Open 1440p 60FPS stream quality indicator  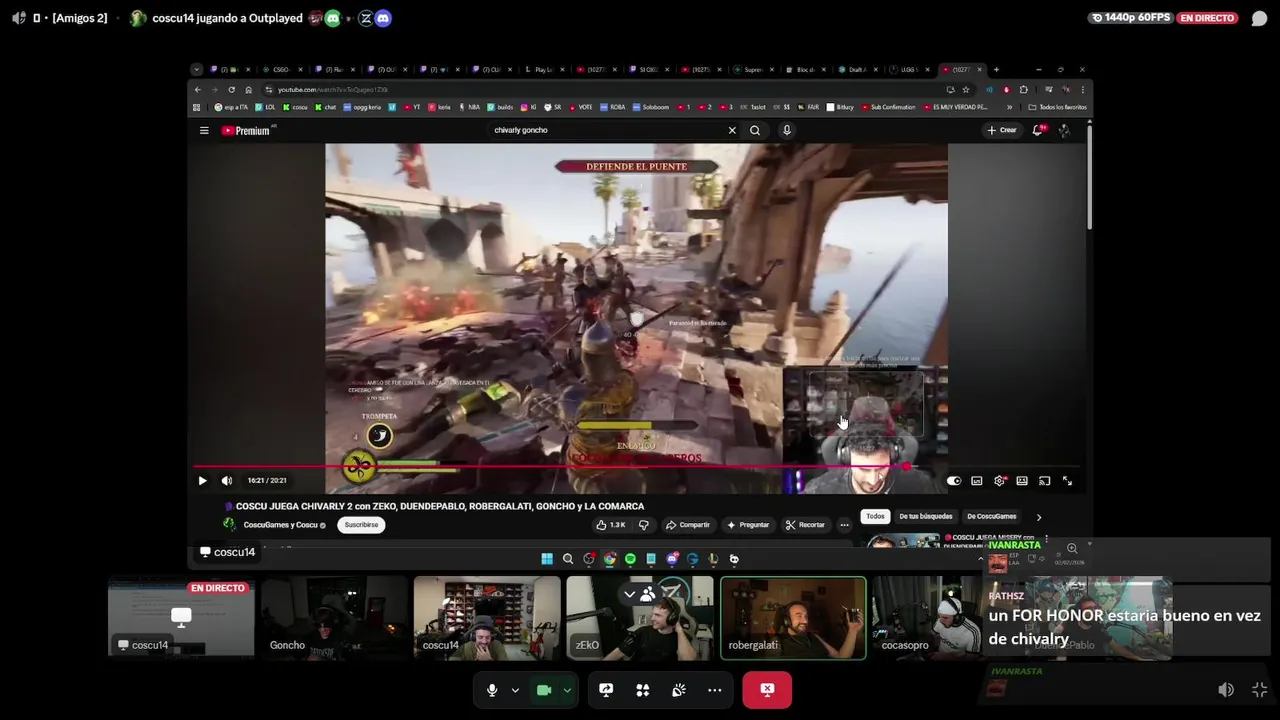(1131, 18)
